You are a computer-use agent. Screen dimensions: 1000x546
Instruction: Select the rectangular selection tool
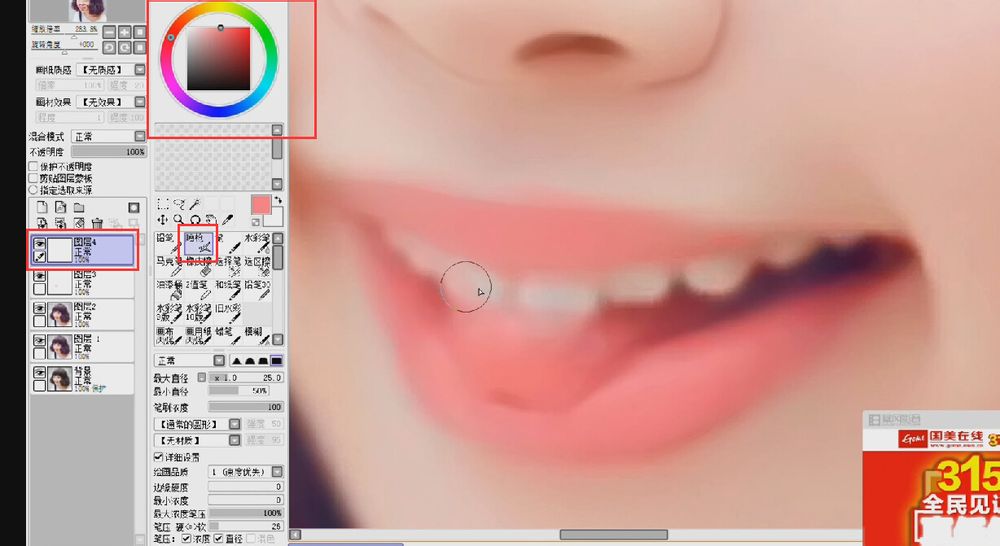tap(163, 203)
